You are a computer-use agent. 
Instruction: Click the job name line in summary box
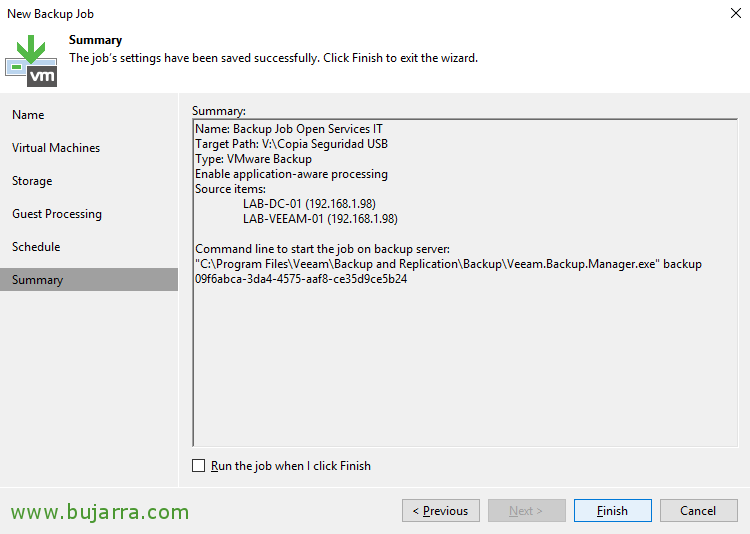coord(289,129)
